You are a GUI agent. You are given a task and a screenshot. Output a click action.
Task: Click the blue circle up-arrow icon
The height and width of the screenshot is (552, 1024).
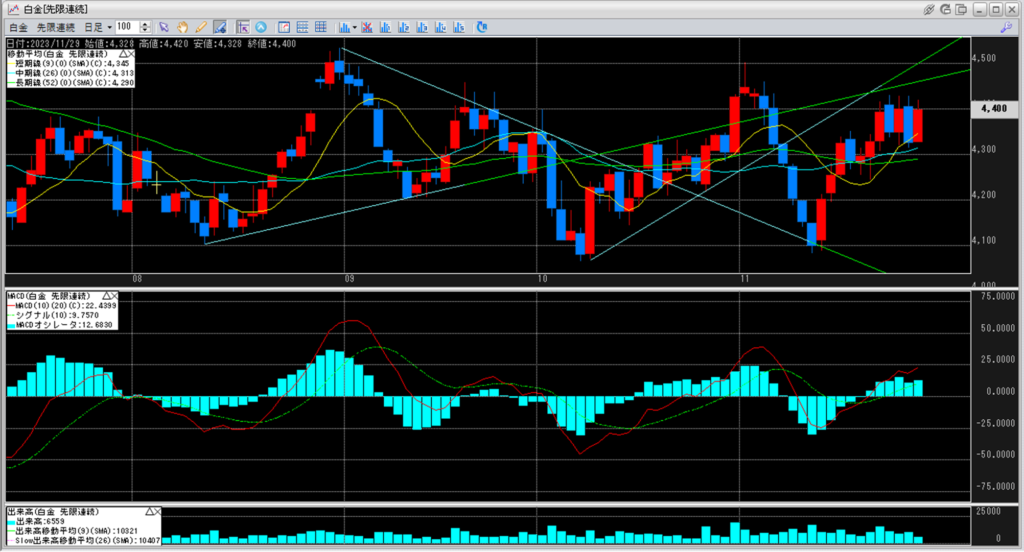pos(261,27)
